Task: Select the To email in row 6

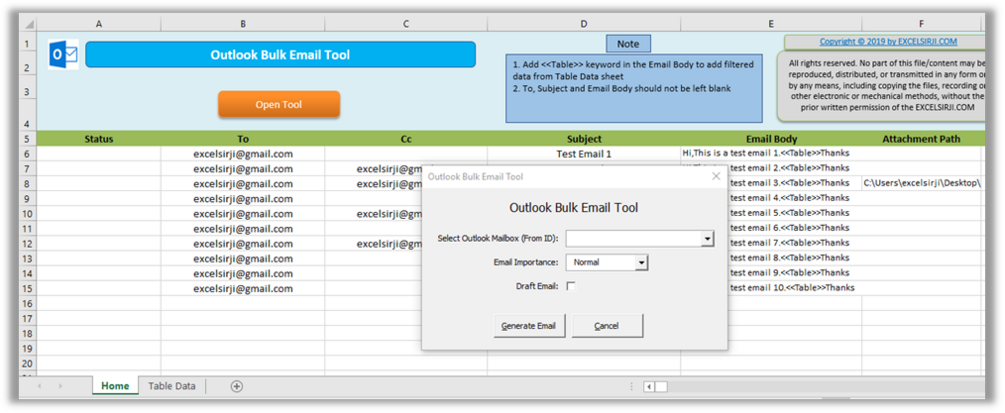Action: (x=243, y=154)
